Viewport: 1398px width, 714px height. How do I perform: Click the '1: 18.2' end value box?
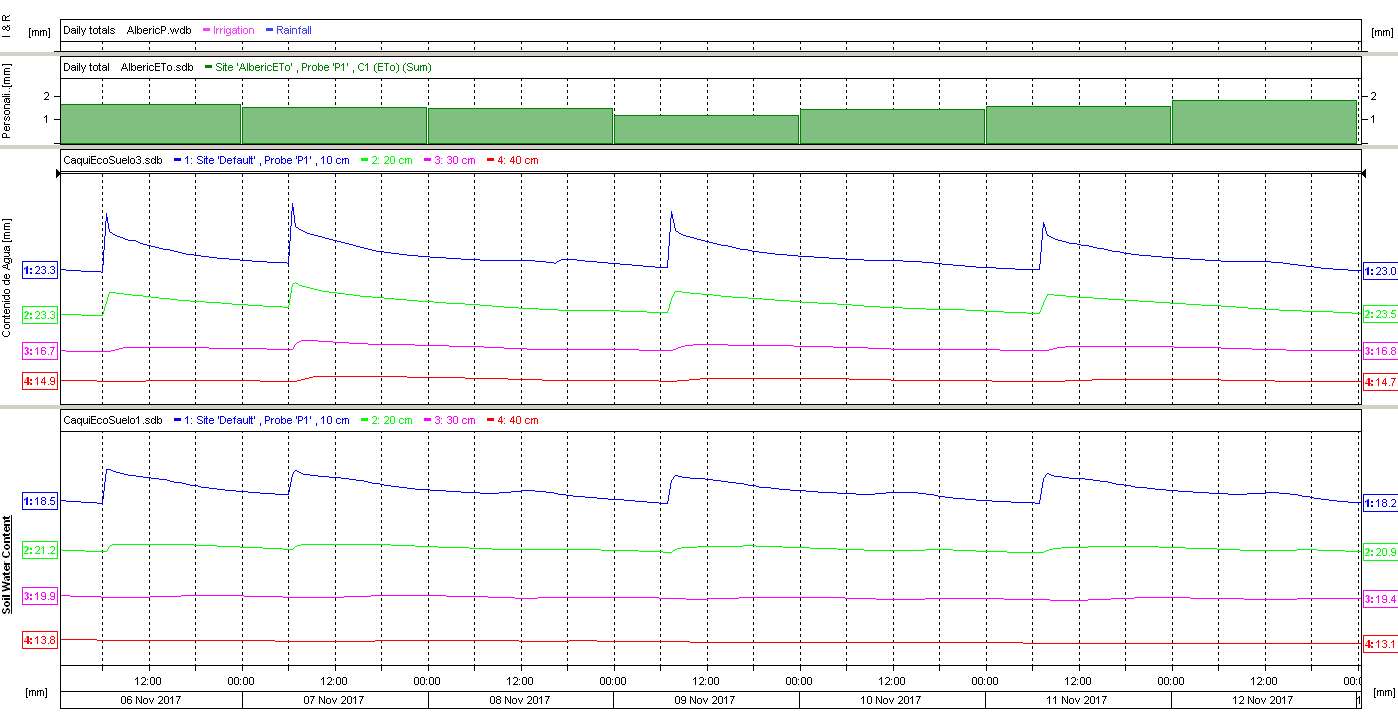point(1380,503)
